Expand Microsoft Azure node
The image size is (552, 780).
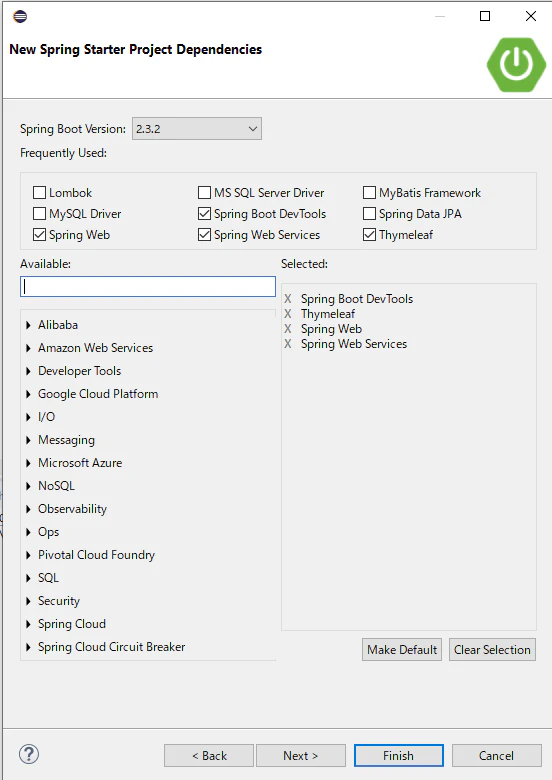coord(28,463)
